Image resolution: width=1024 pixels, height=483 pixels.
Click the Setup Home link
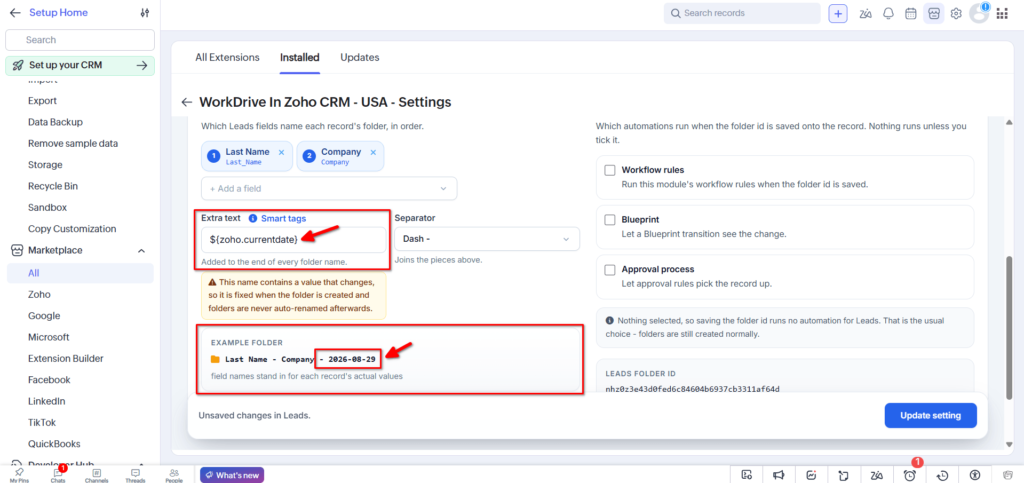(58, 12)
